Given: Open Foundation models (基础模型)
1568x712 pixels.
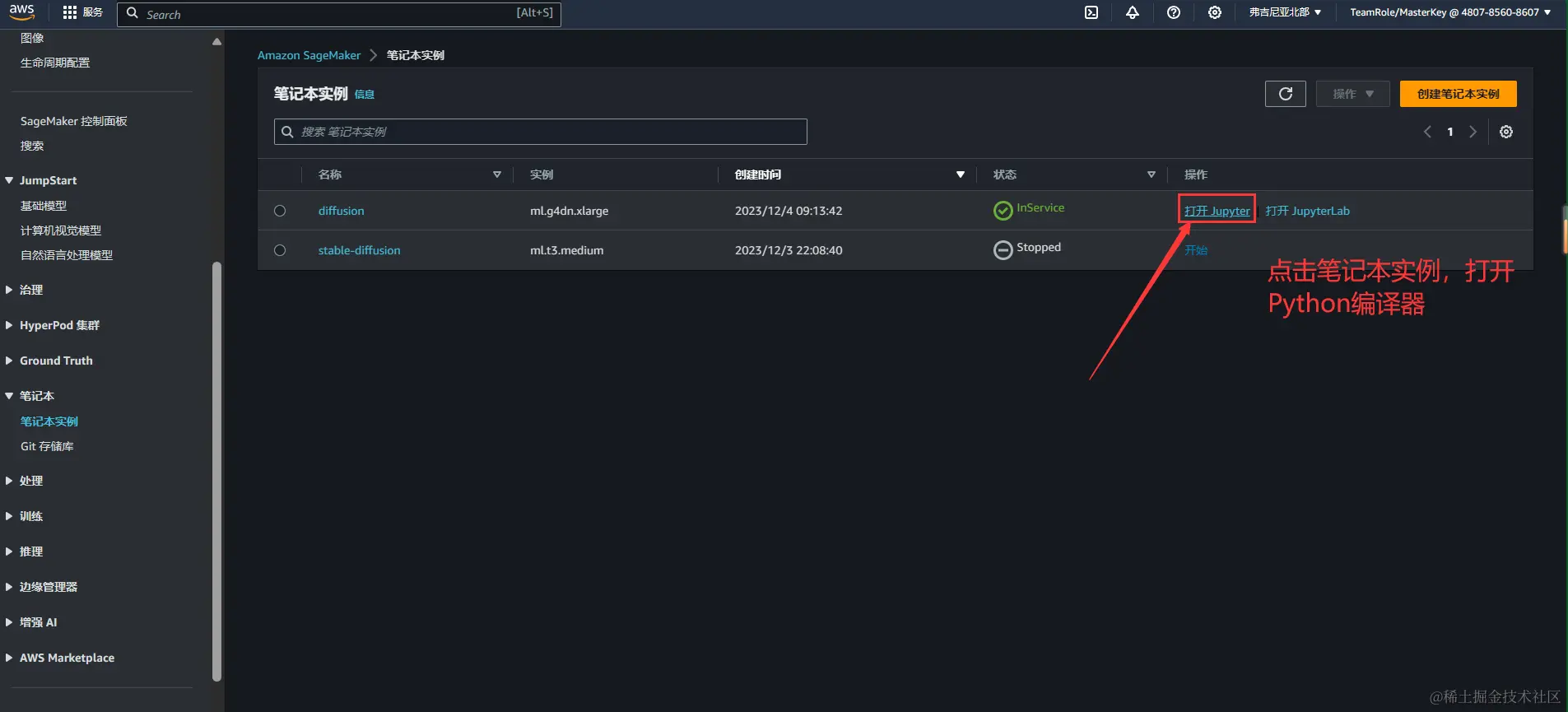Looking at the screenshot, I should click(44, 206).
